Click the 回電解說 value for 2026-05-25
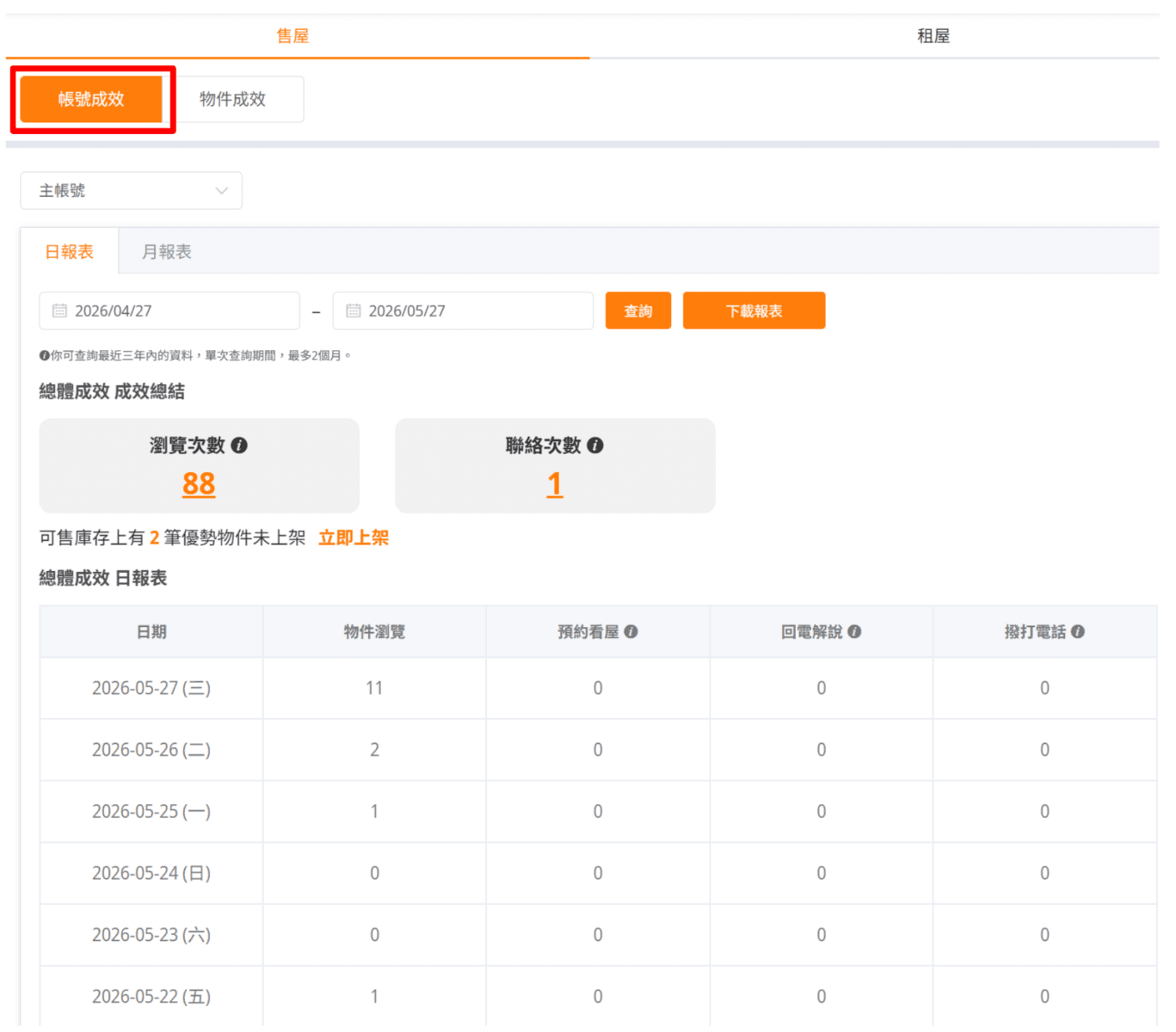 (822, 812)
